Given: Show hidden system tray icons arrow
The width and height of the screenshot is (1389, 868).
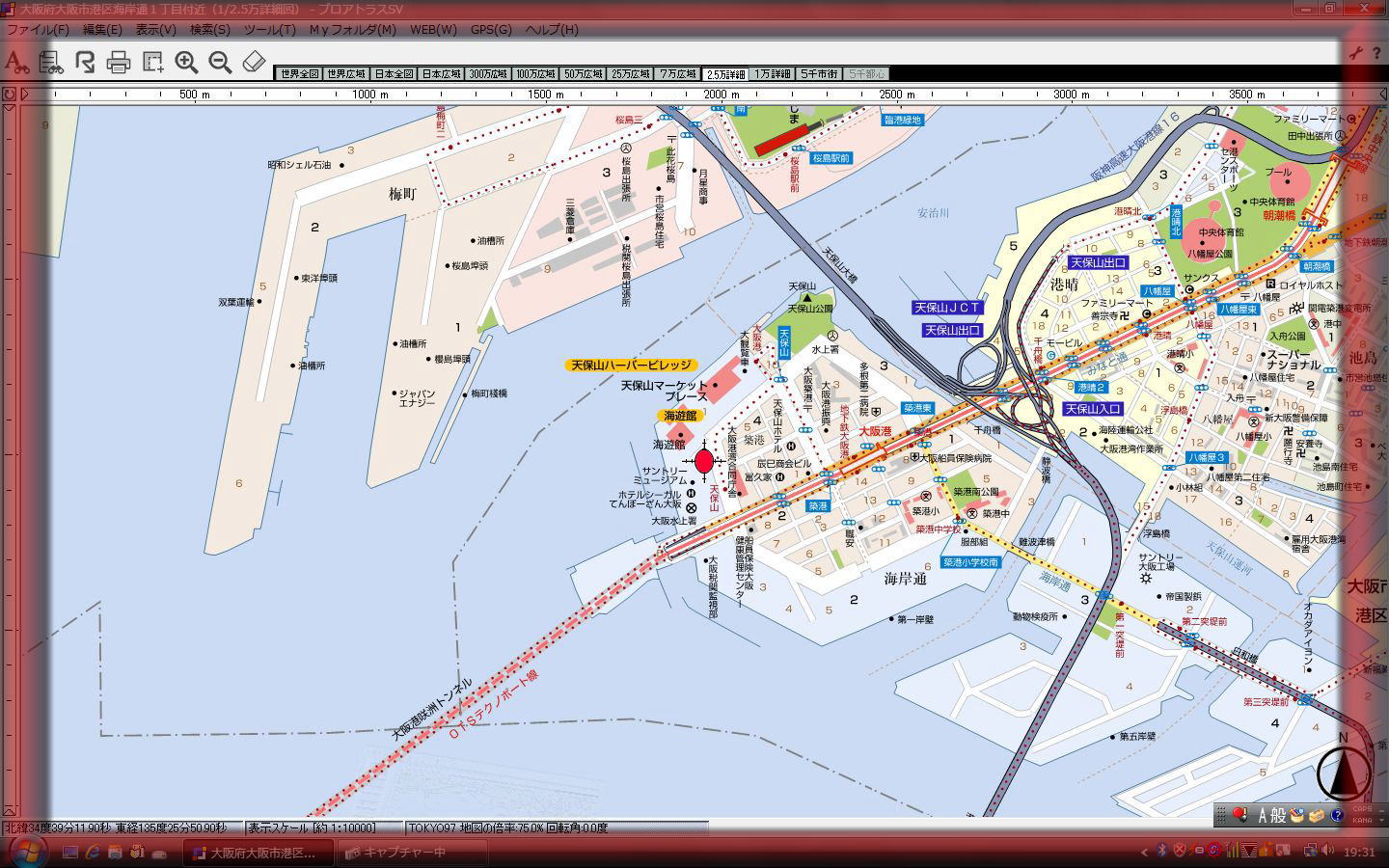Looking at the screenshot, I should 1144,852.
